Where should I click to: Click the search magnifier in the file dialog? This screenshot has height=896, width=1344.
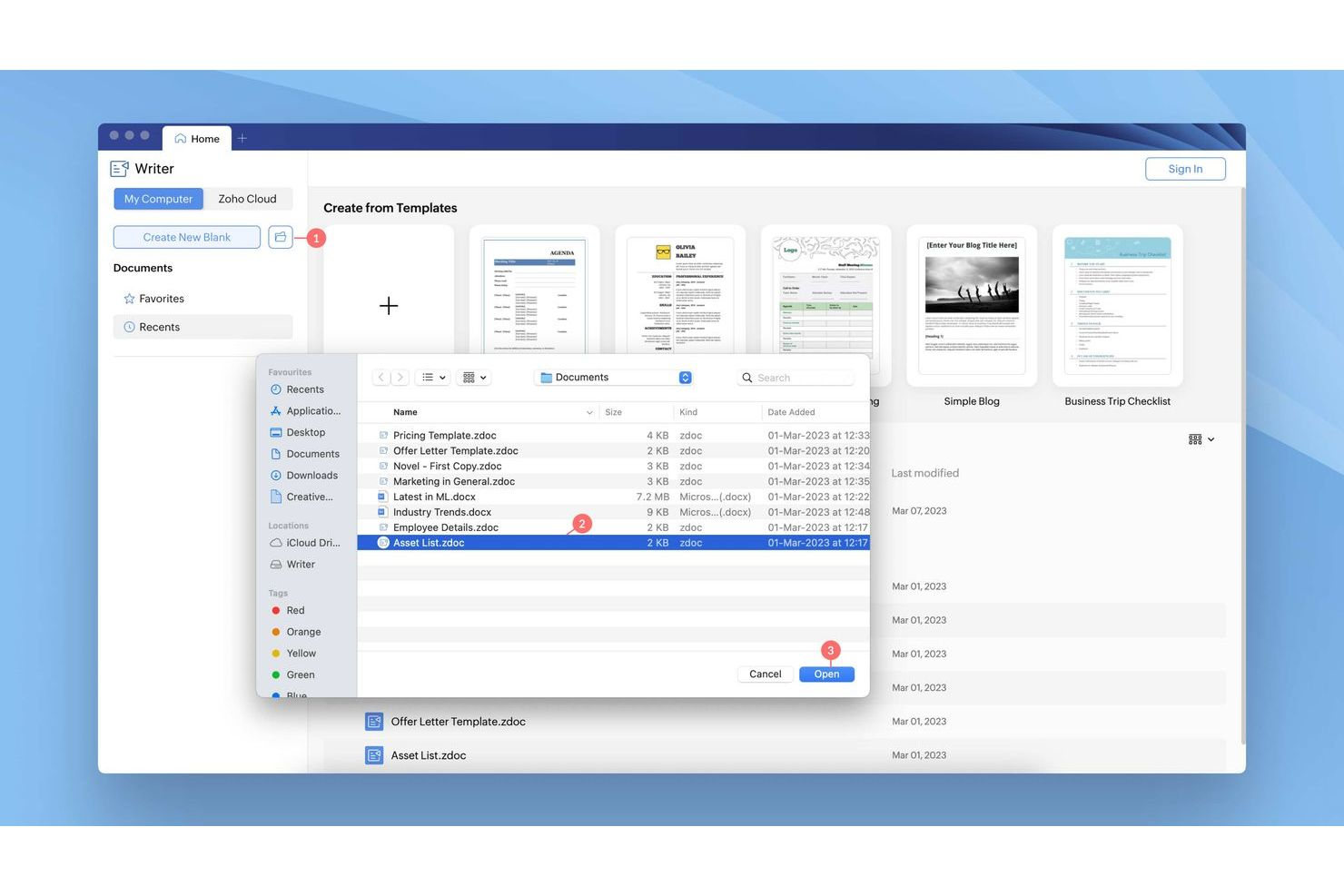pyautogui.click(x=746, y=377)
